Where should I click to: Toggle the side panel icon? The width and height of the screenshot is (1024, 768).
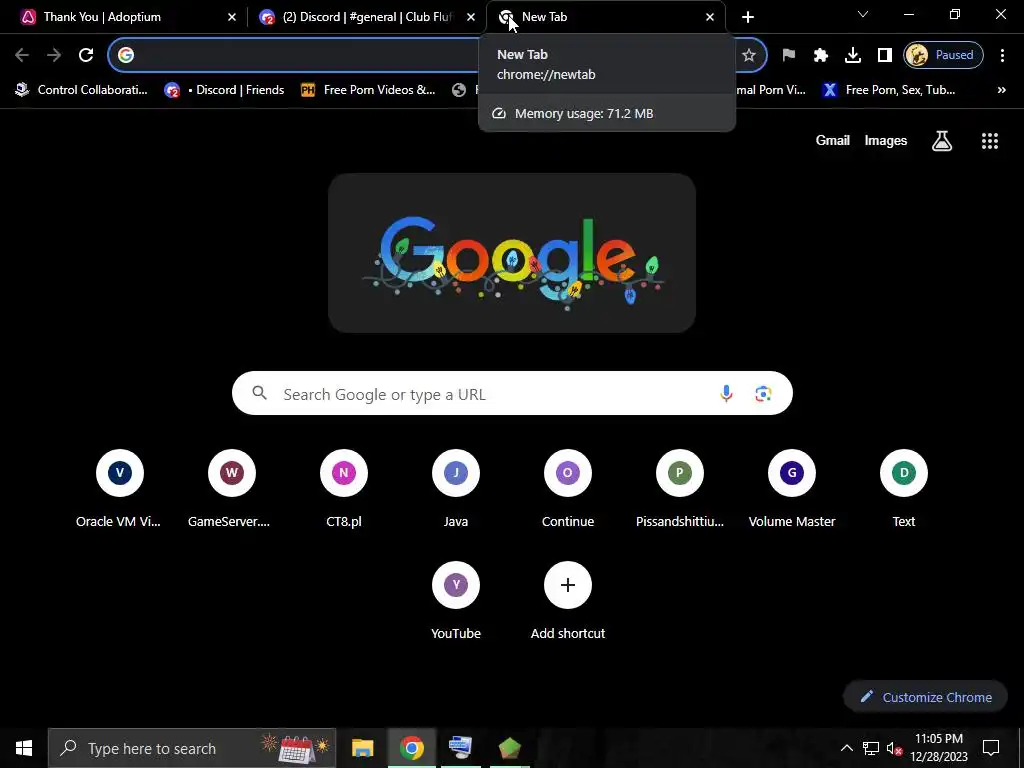click(x=884, y=55)
